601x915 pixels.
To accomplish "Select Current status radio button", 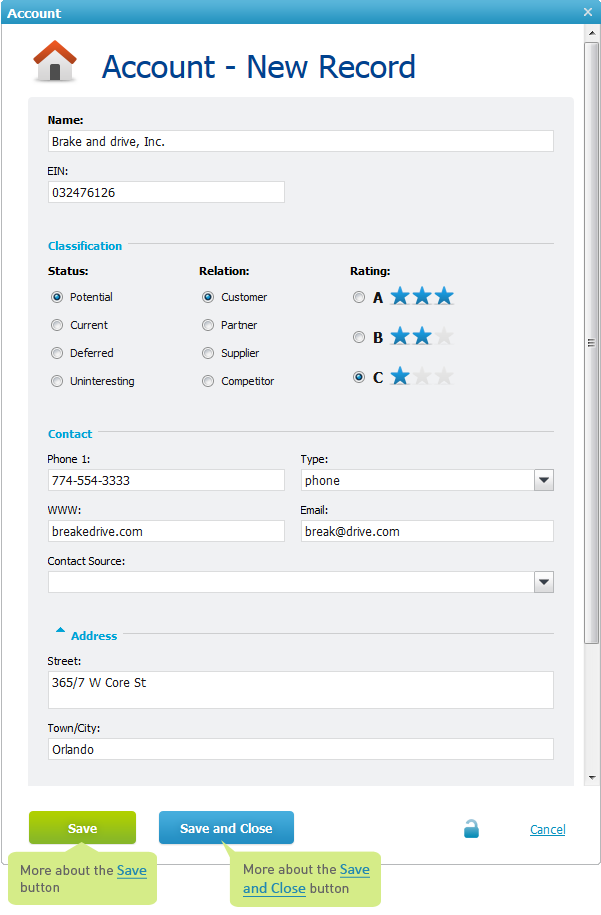I will 57,325.
